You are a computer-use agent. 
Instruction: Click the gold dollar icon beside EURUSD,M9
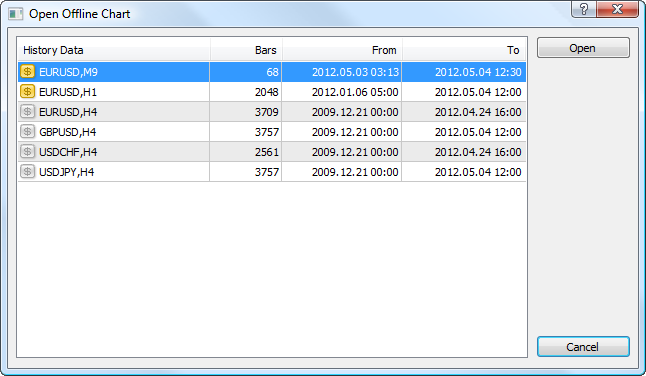27,72
